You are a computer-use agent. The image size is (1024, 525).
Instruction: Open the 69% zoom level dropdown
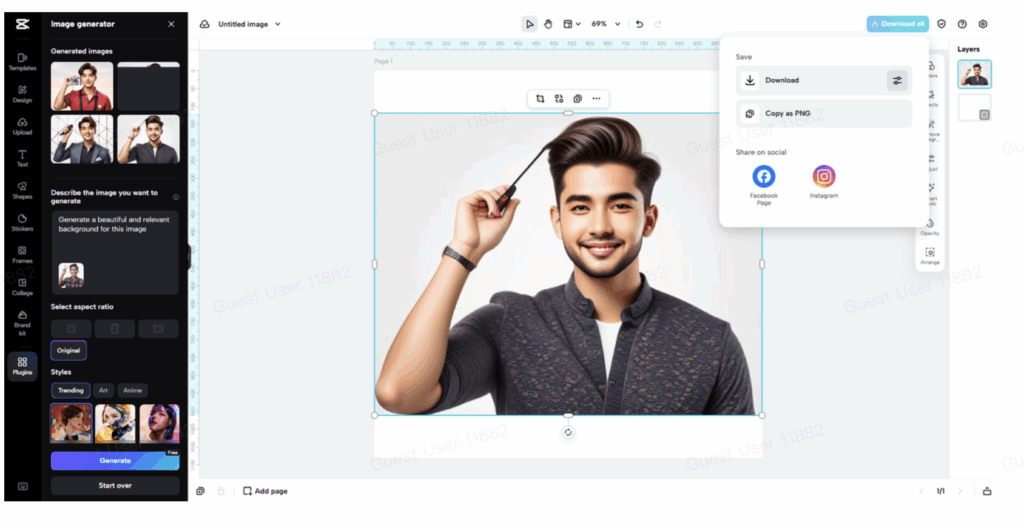click(x=617, y=24)
